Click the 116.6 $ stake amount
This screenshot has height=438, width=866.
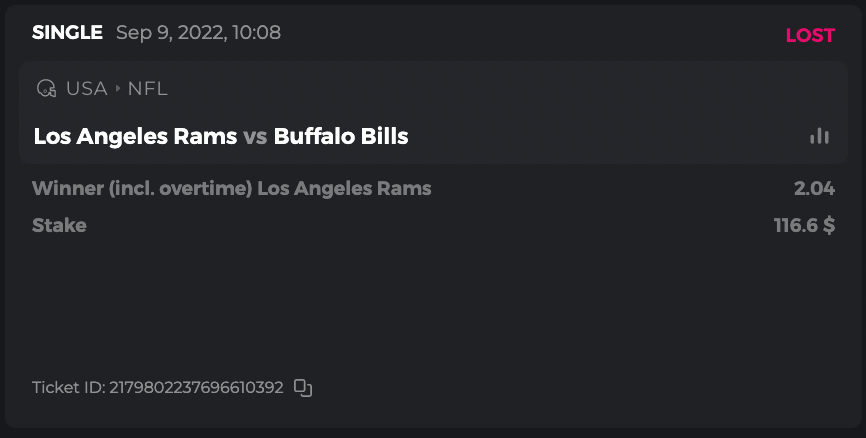804,225
